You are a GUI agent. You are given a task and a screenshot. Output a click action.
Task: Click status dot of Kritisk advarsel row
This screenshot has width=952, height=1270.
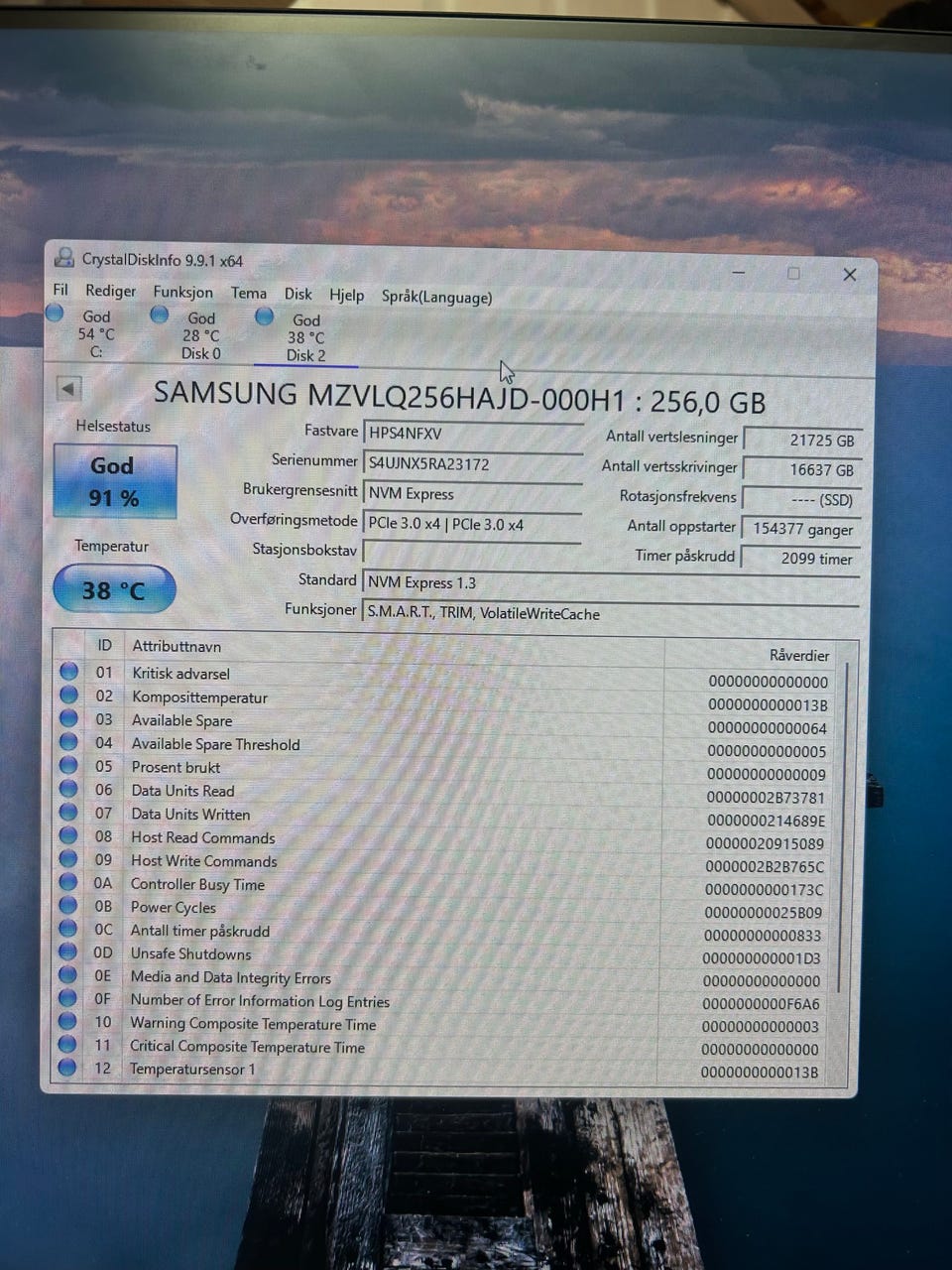(68, 672)
